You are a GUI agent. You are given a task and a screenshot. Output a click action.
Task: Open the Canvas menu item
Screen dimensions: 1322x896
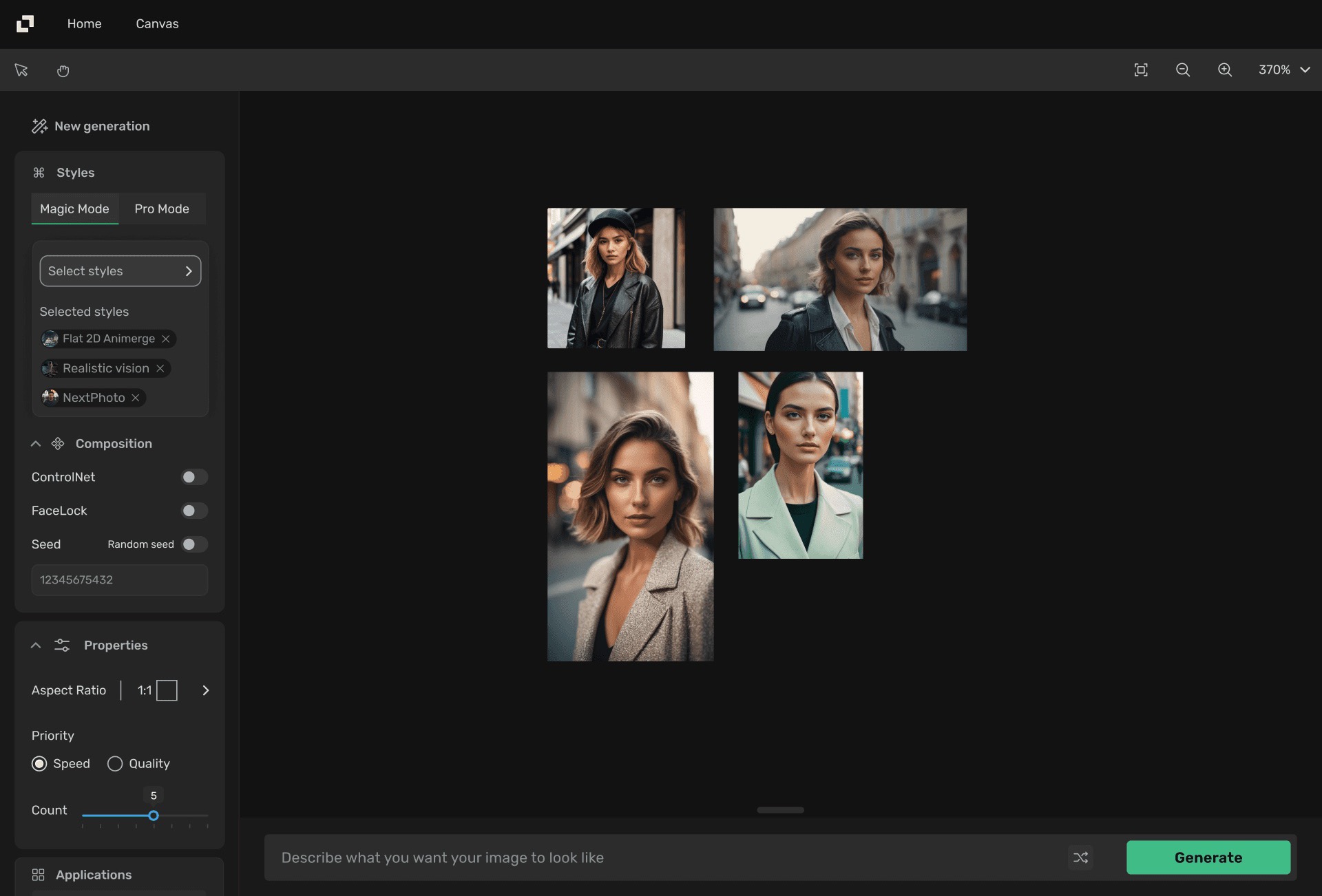click(x=157, y=23)
